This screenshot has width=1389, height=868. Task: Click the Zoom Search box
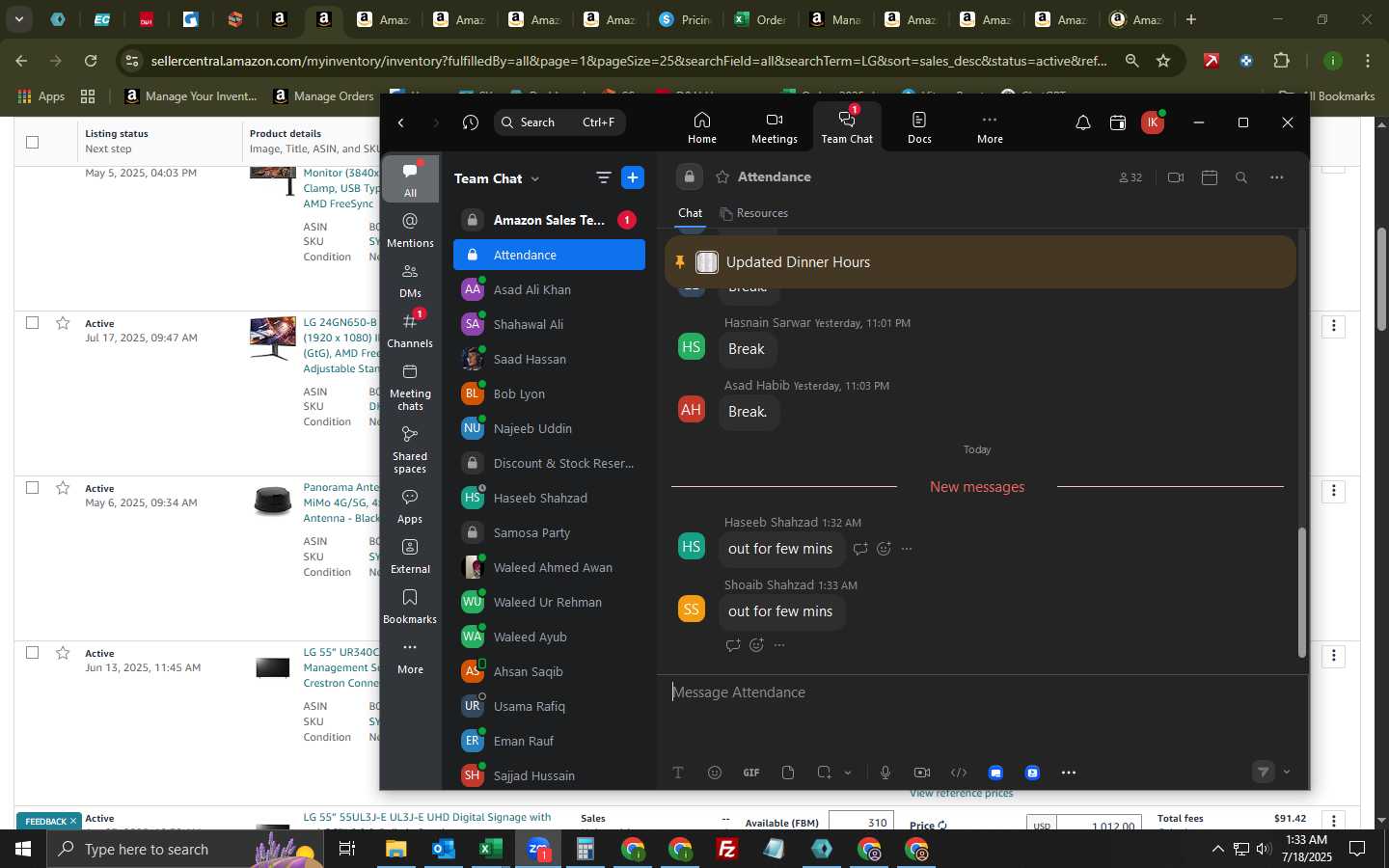pyautogui.click(x=560, y=122)
